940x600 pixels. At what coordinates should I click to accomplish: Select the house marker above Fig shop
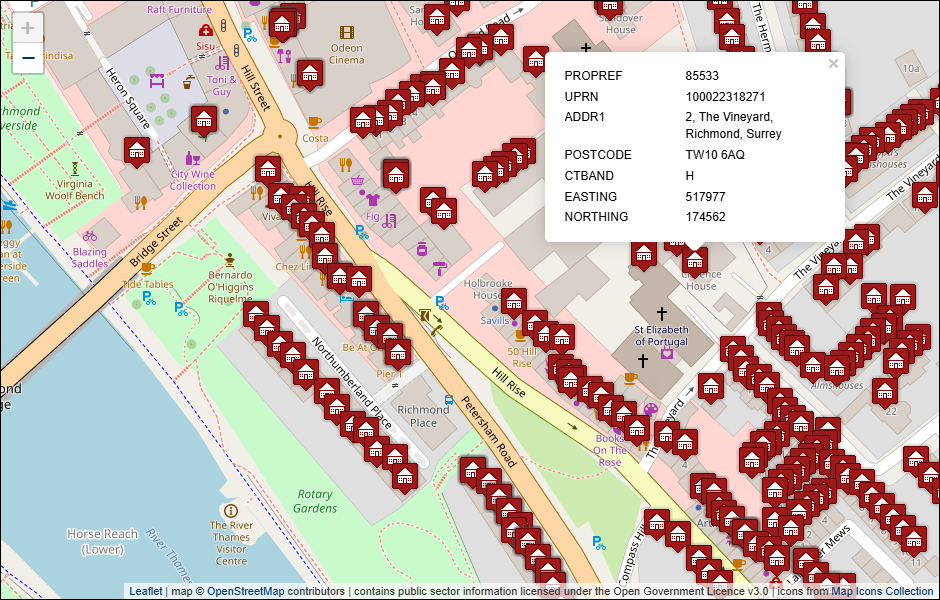tap(396, 174)
